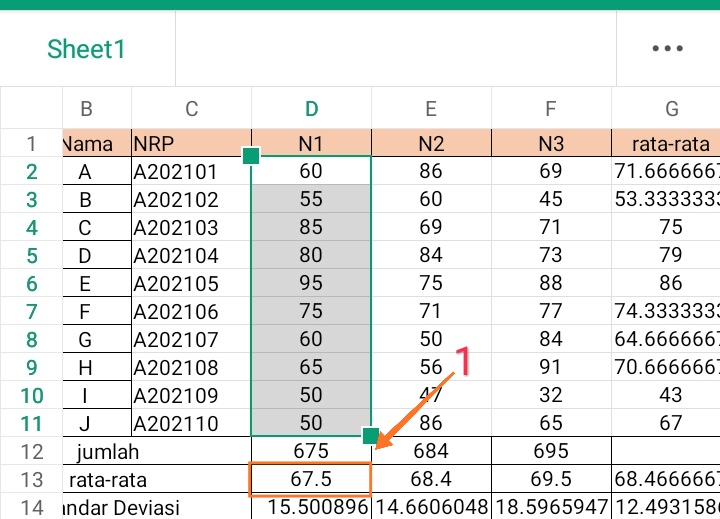The height and width of the screenshot is (519, 720).
Task: Click the bottom selection handle below row 11
Action: click(x=371, y=435)
